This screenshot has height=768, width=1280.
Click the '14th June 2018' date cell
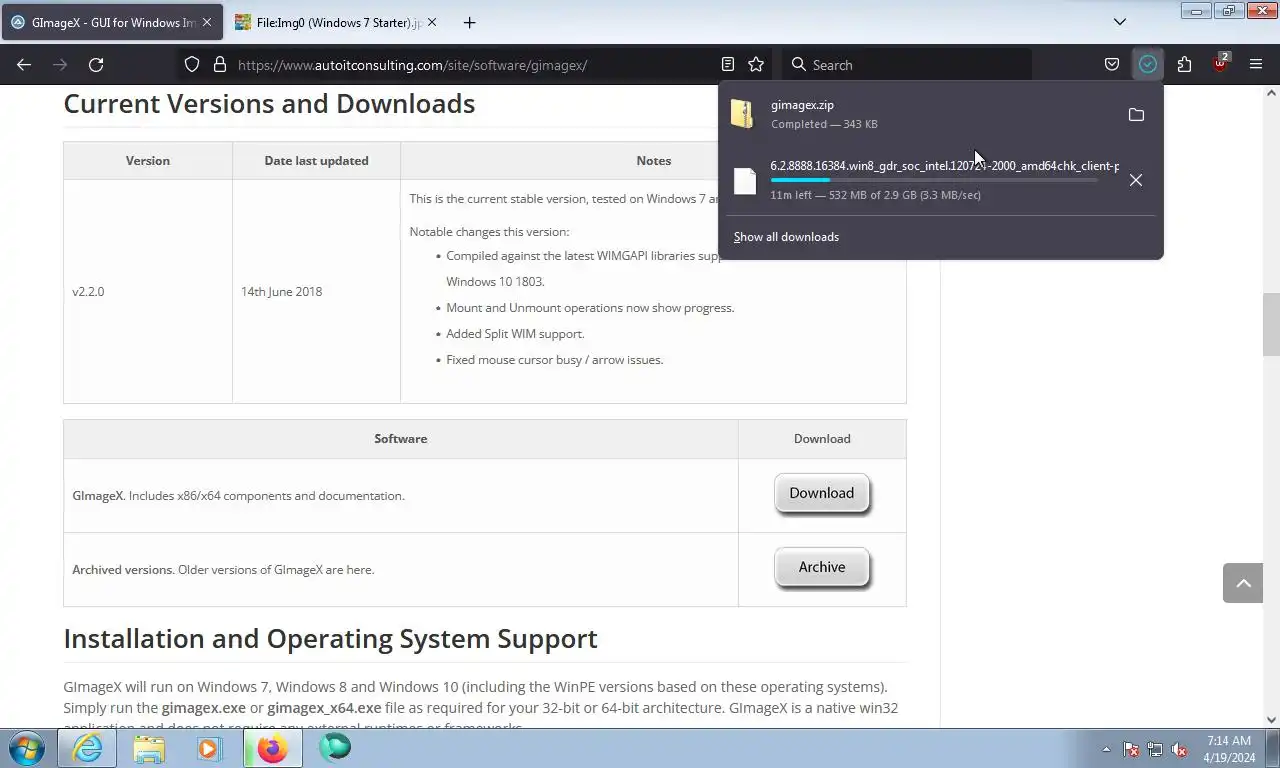(316, 292)
